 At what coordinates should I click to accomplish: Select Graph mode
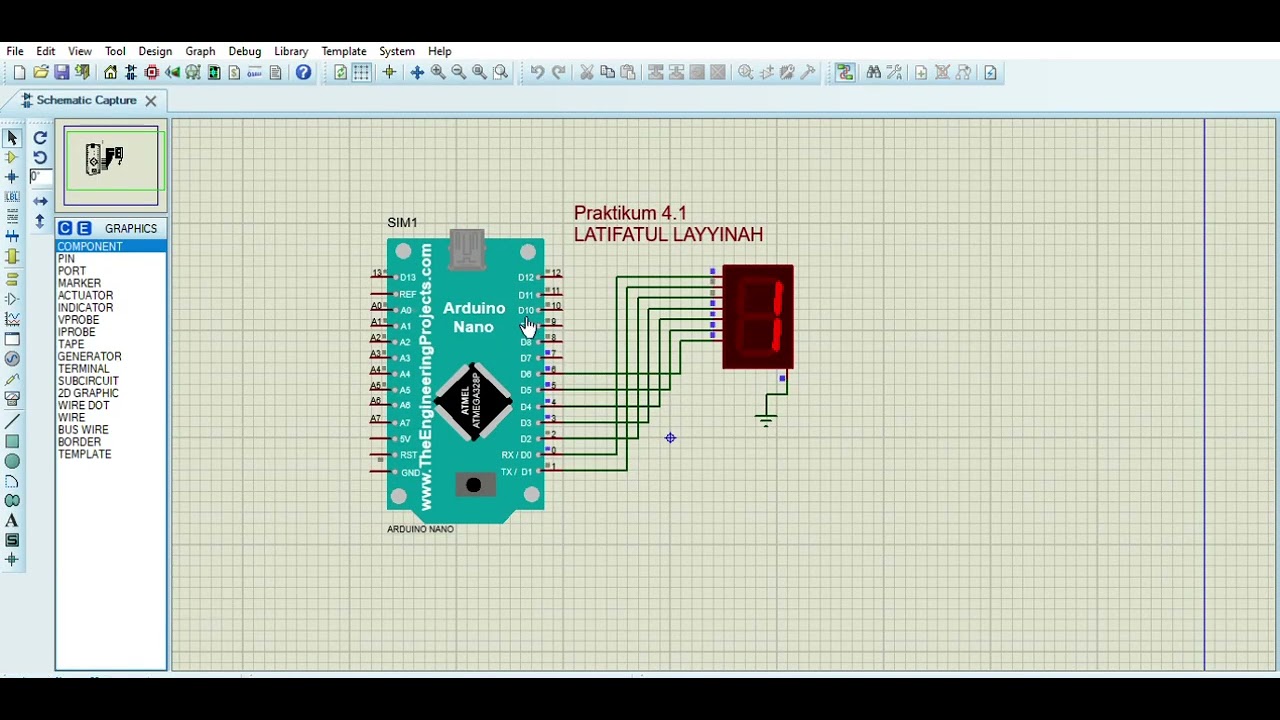12,319
